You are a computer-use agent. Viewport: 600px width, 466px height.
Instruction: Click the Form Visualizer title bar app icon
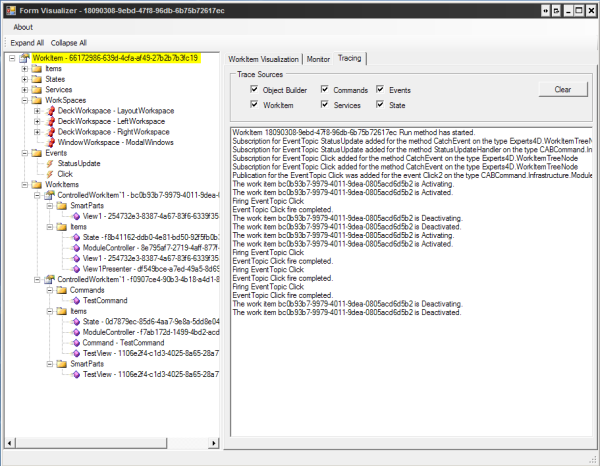pyautogui.click(x=11, y=10)
